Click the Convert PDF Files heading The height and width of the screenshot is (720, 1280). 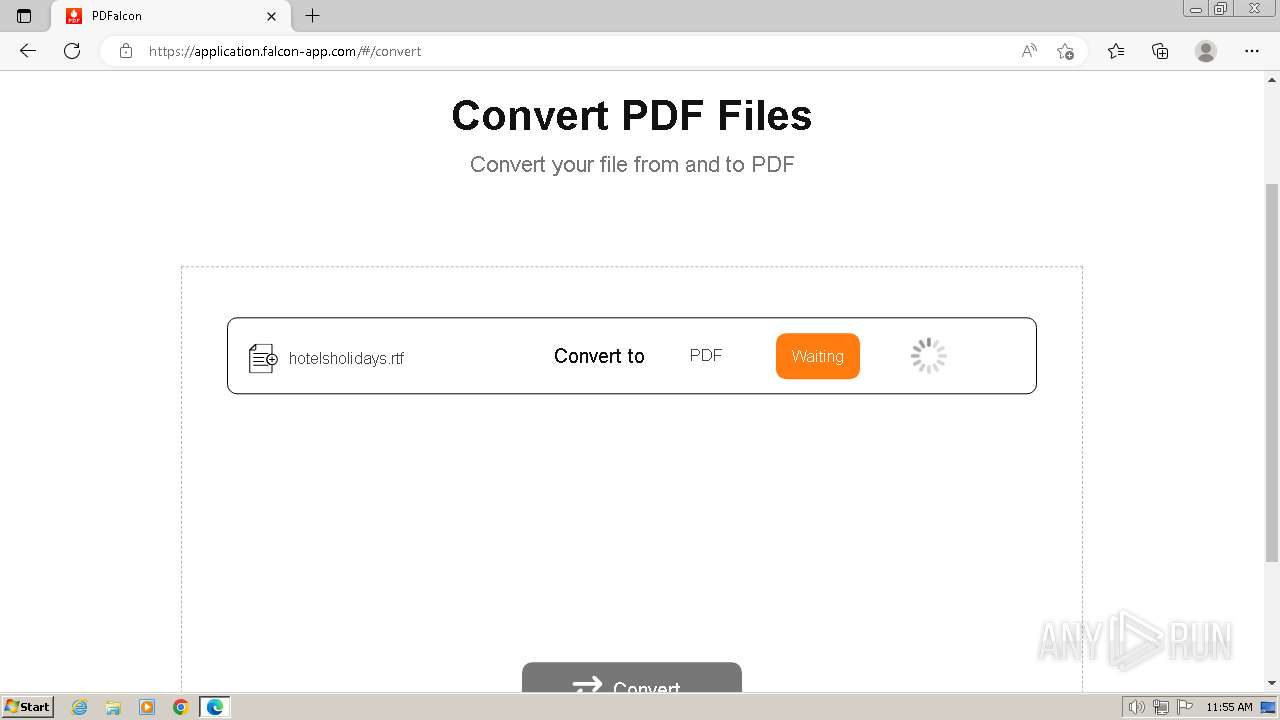tap(632, 115)
